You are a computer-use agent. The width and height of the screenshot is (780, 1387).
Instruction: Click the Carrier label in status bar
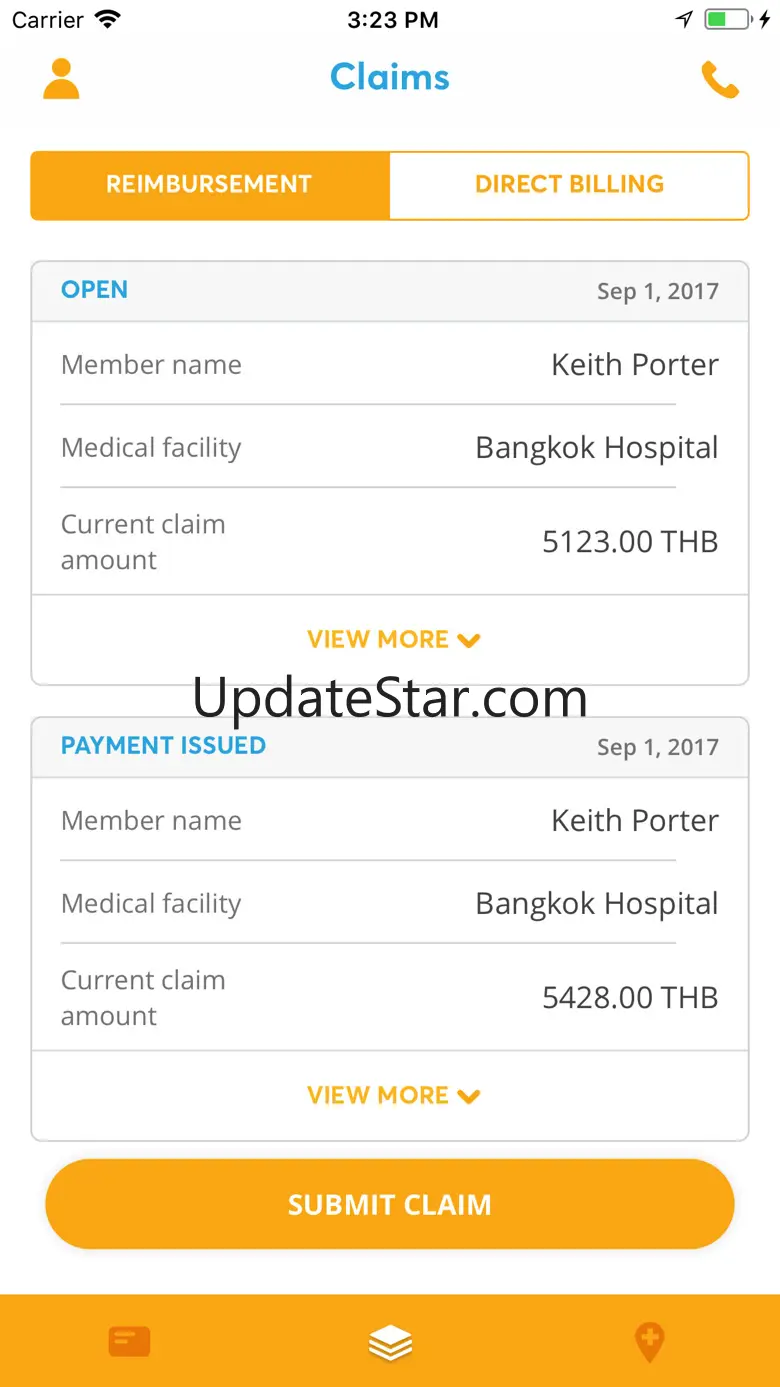point(48,20)
